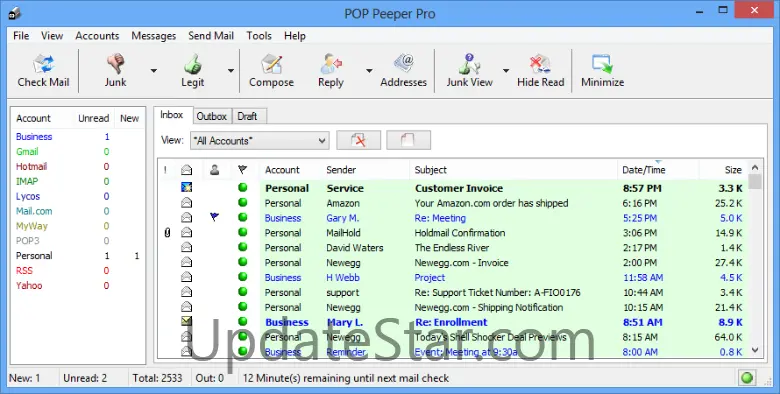The height and width of the screenshot is (394, 780).
Task: Click the blank page button beside delete
Action: 408,140
